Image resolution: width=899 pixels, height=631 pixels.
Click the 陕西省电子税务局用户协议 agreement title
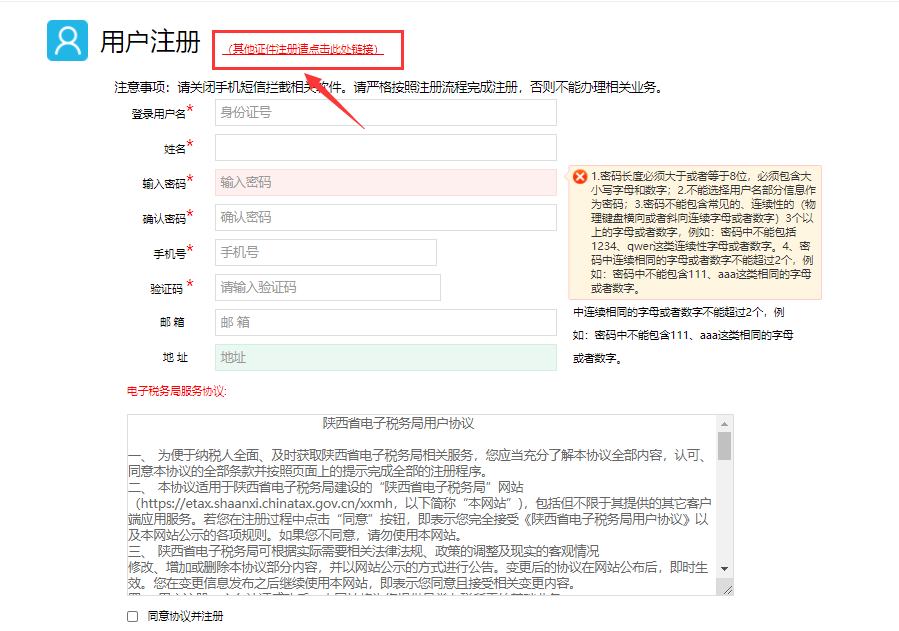pyautogui.click(x=398, y=424)
